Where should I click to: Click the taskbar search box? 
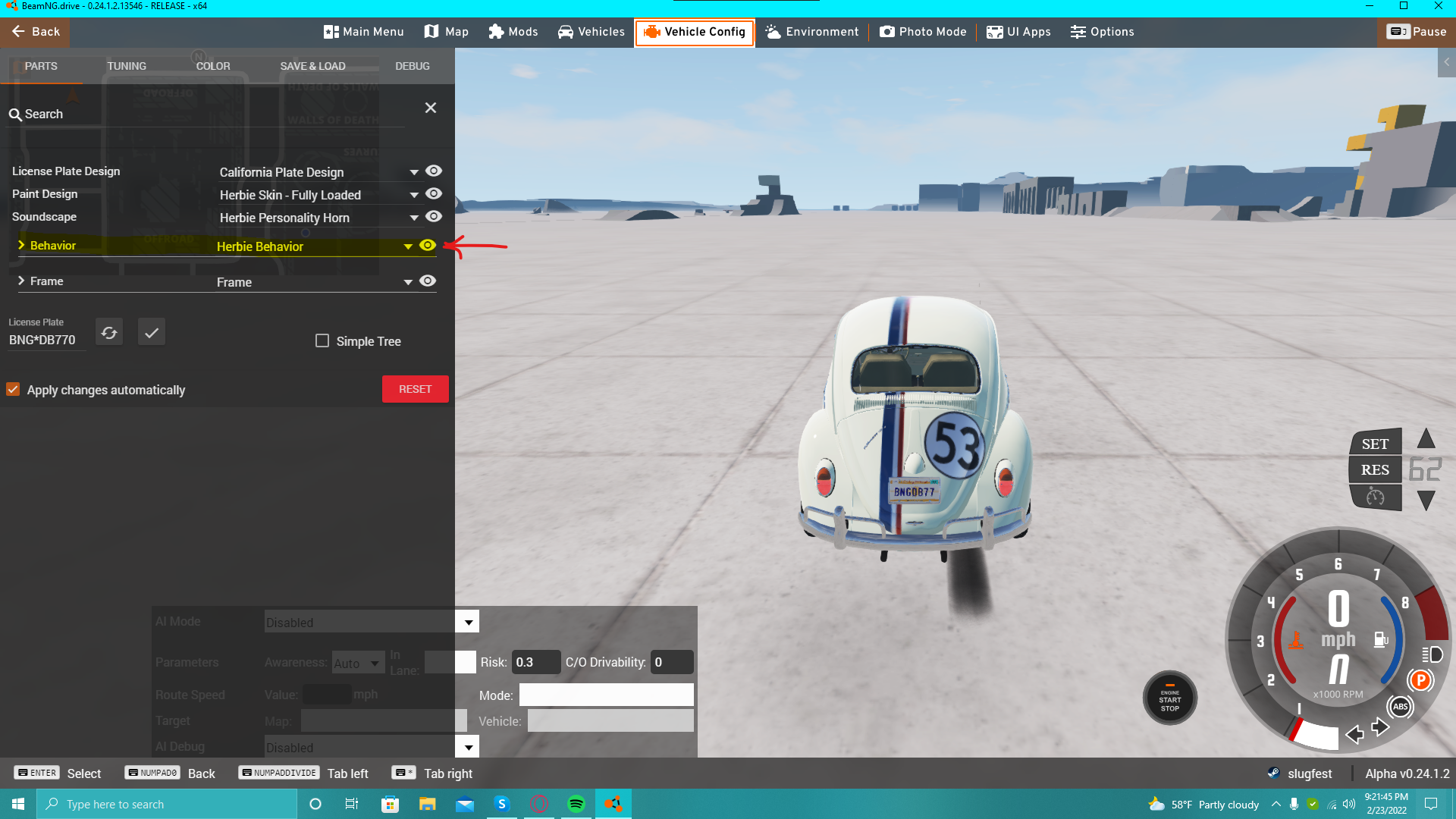(x=167, y=804)
